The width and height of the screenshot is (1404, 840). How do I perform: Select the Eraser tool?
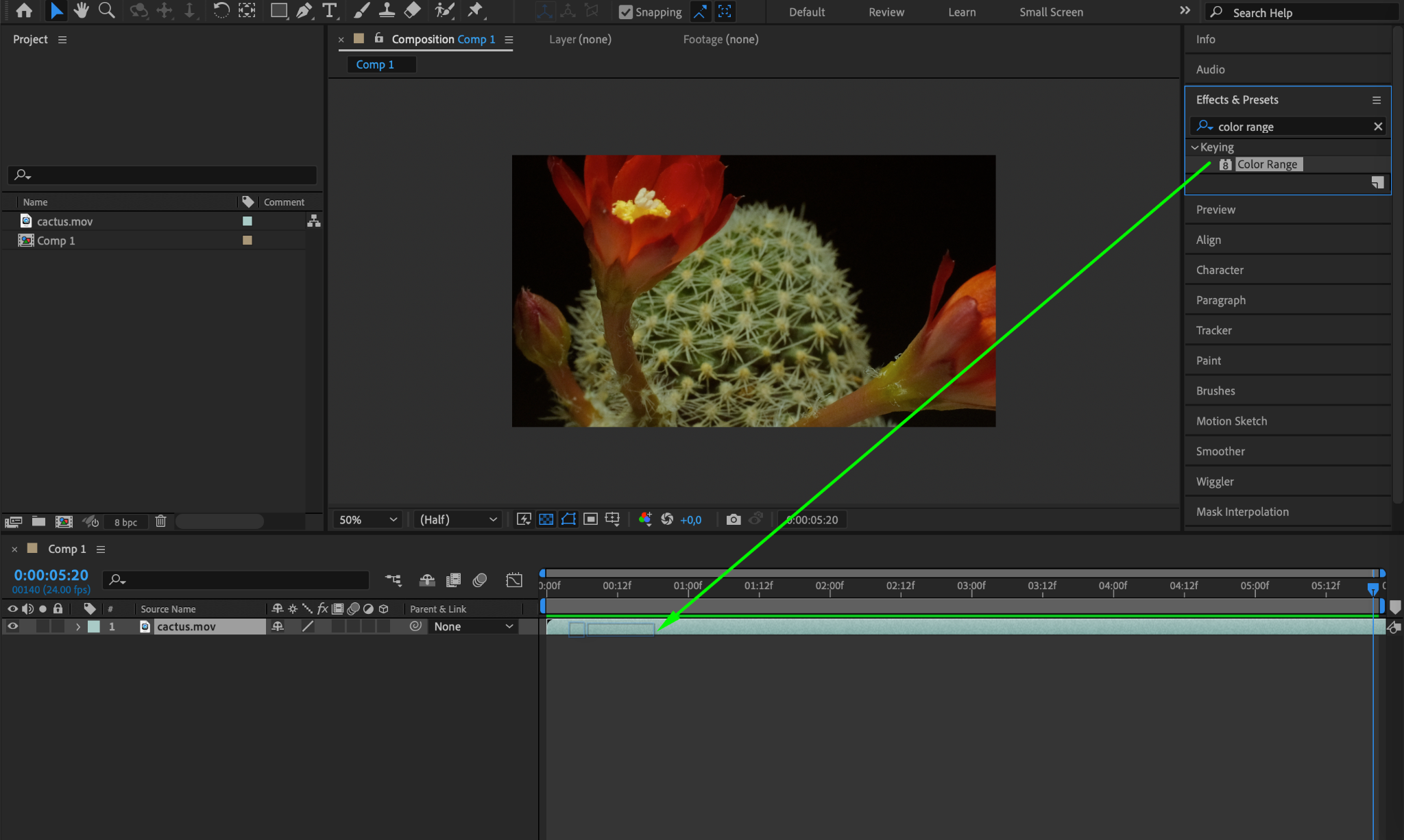pos(413,10)
